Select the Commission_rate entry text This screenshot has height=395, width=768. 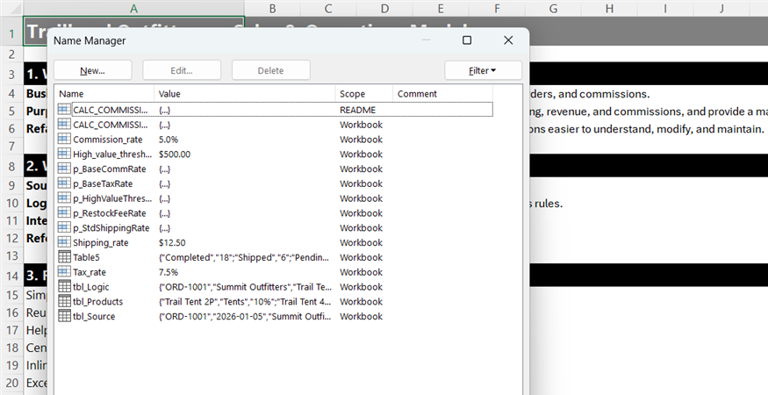[x=108, y=140]
